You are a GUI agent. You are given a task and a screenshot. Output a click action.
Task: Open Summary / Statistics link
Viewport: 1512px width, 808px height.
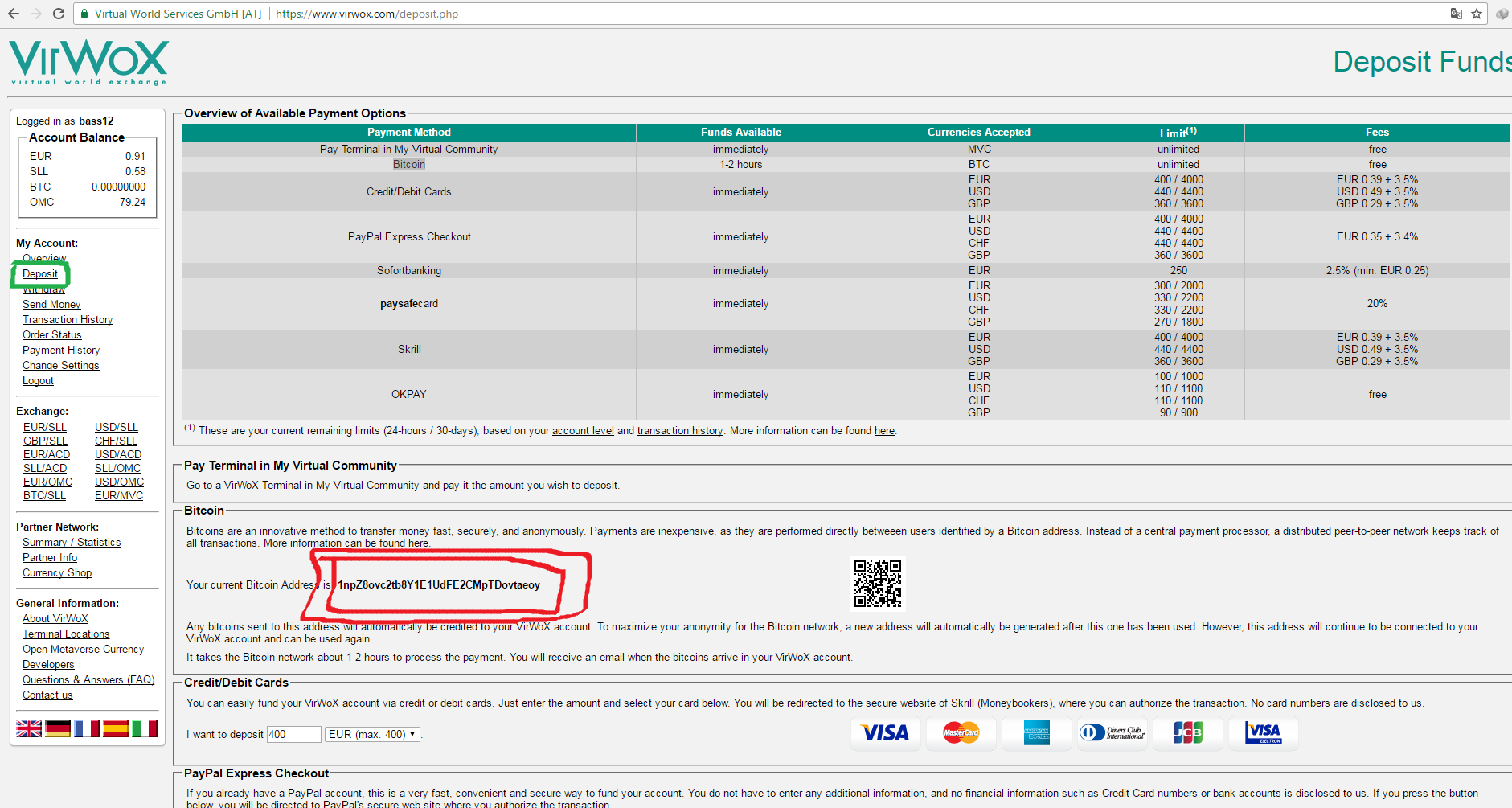[72, 542]
